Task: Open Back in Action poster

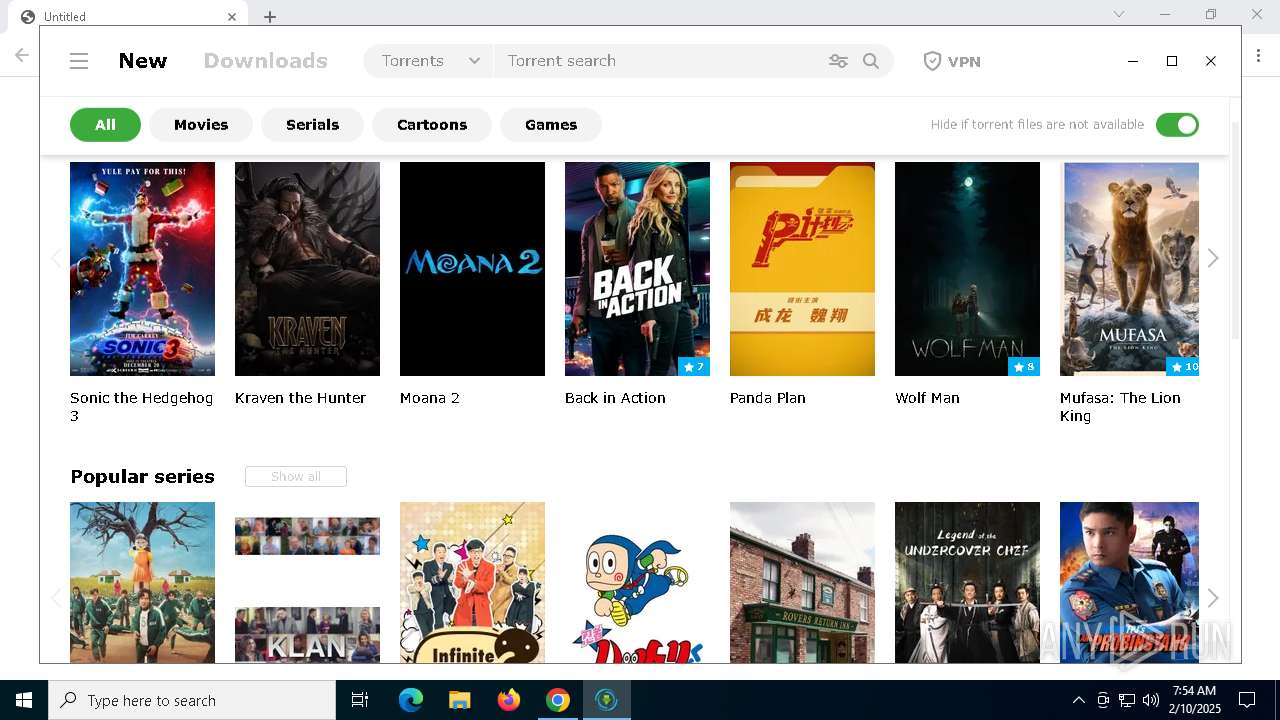Action: click(637, 269)
